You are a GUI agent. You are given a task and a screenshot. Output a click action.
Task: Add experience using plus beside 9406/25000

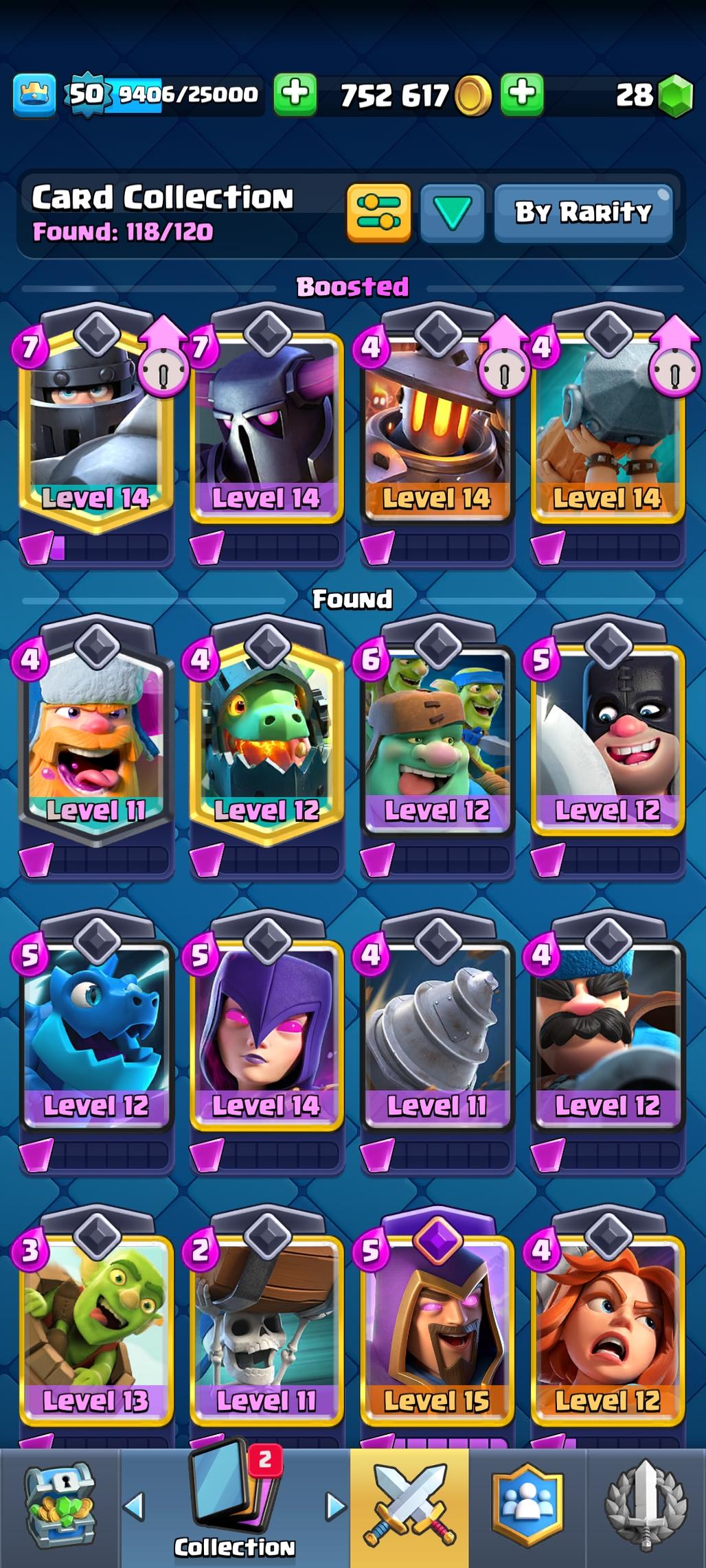click(295, 93)
